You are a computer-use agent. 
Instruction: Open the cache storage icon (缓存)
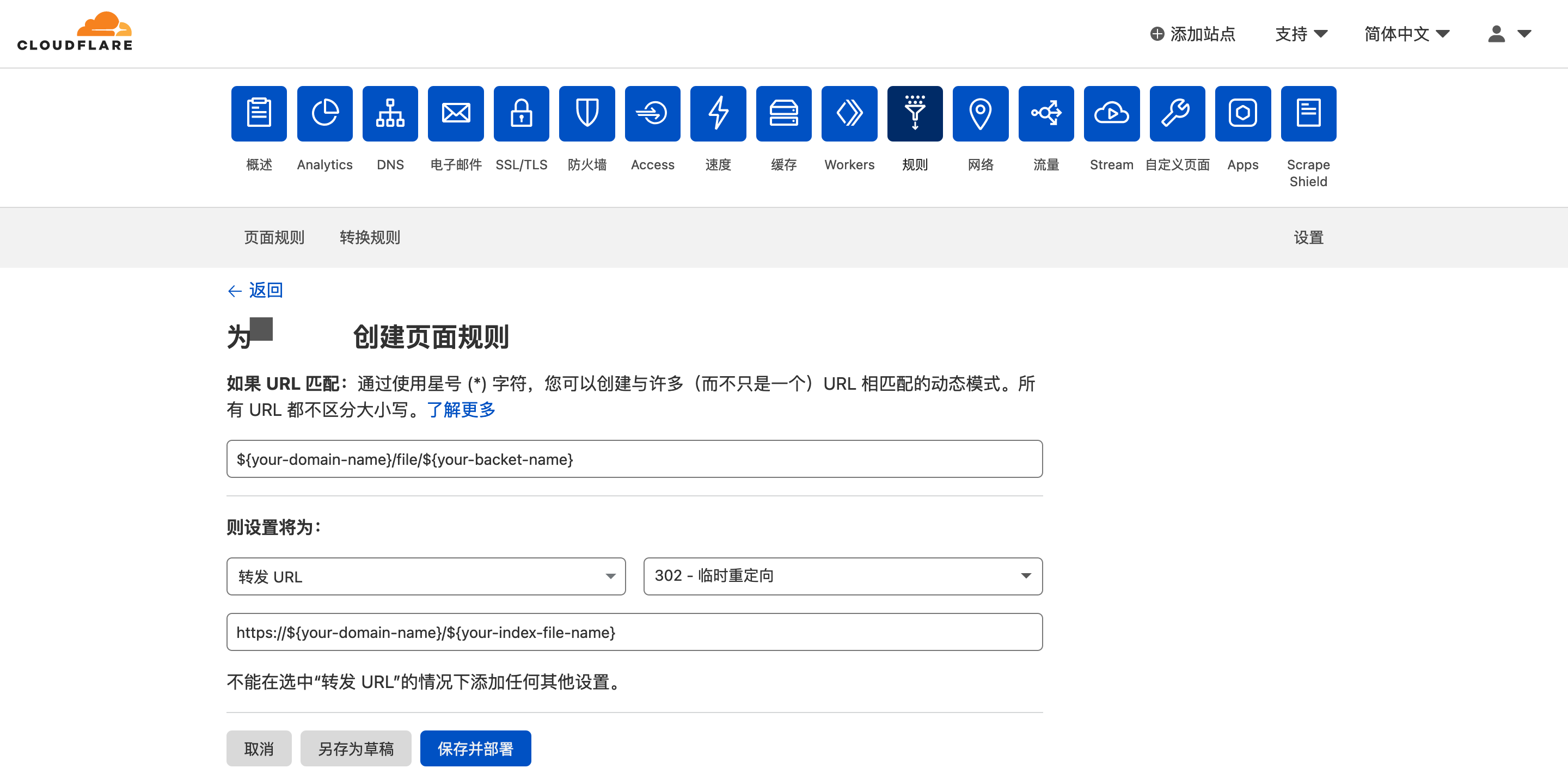tap(783, 114)
